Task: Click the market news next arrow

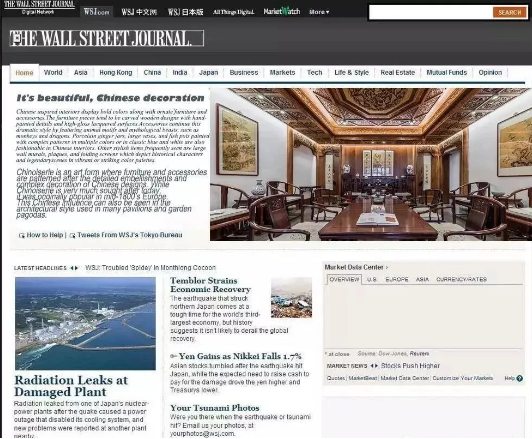Action: click(376, 366)
